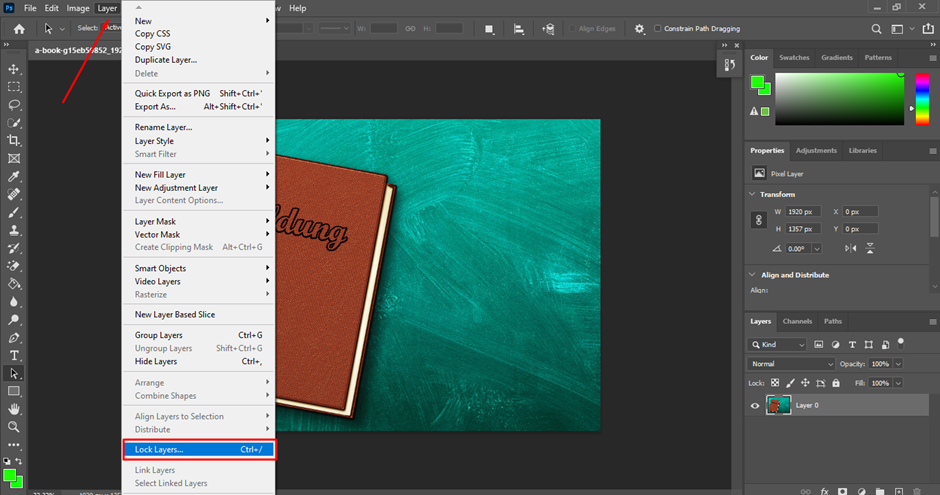The image size is (940, 495).
Task: Choose Copy CSS menu entry
Action: click(x=198, y=34)
